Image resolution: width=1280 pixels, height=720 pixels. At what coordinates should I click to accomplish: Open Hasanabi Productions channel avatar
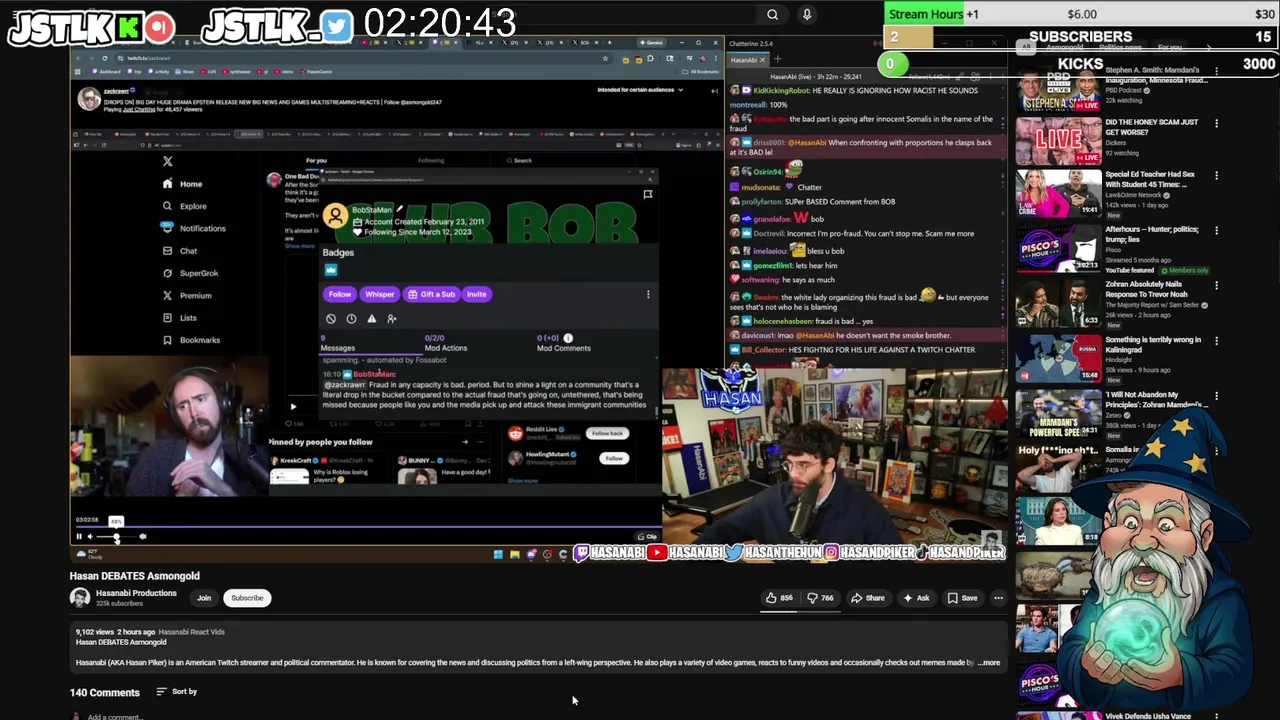point(79,598)
